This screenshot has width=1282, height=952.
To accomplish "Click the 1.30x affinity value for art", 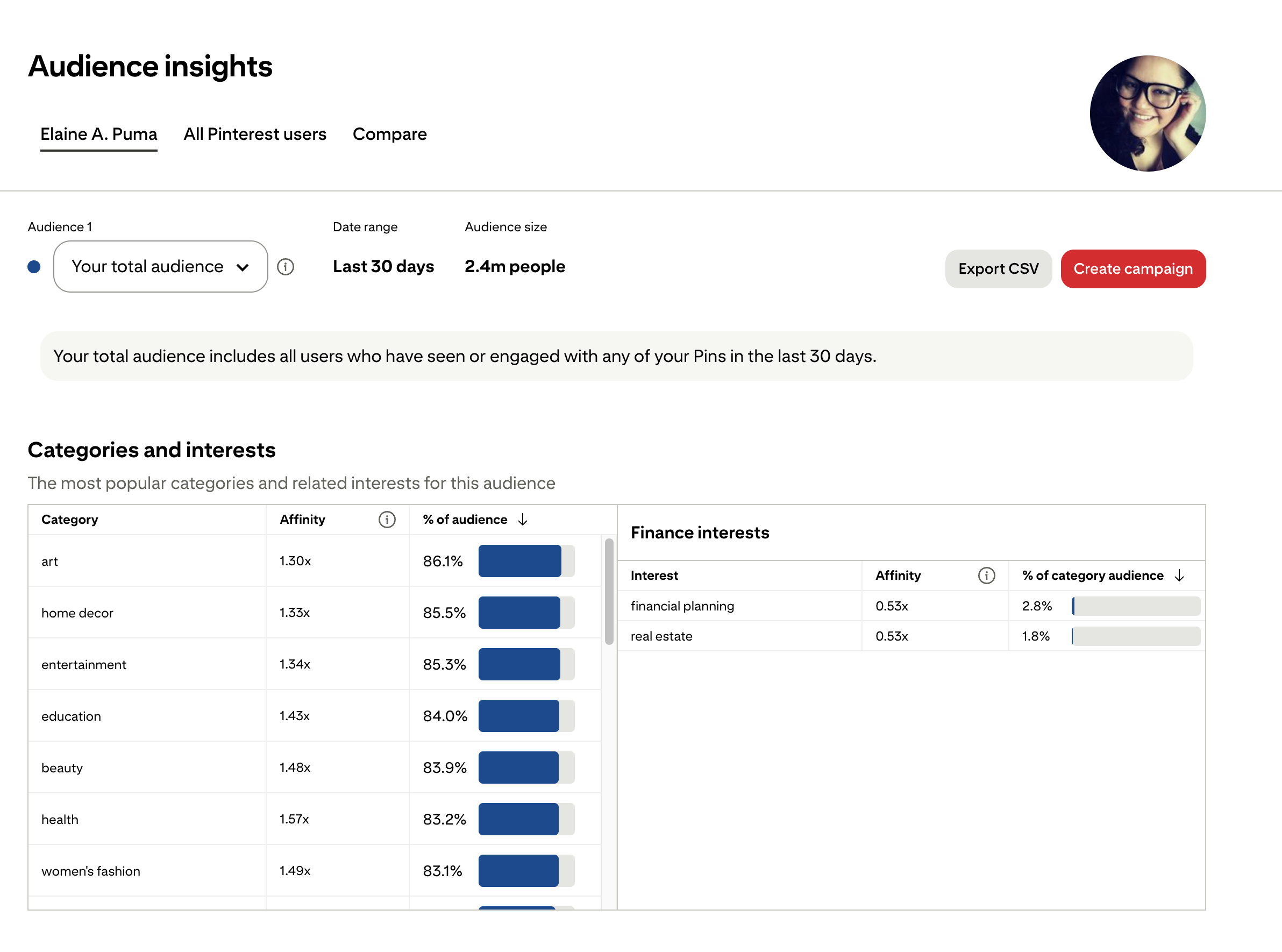I will [x=295, y=562].
